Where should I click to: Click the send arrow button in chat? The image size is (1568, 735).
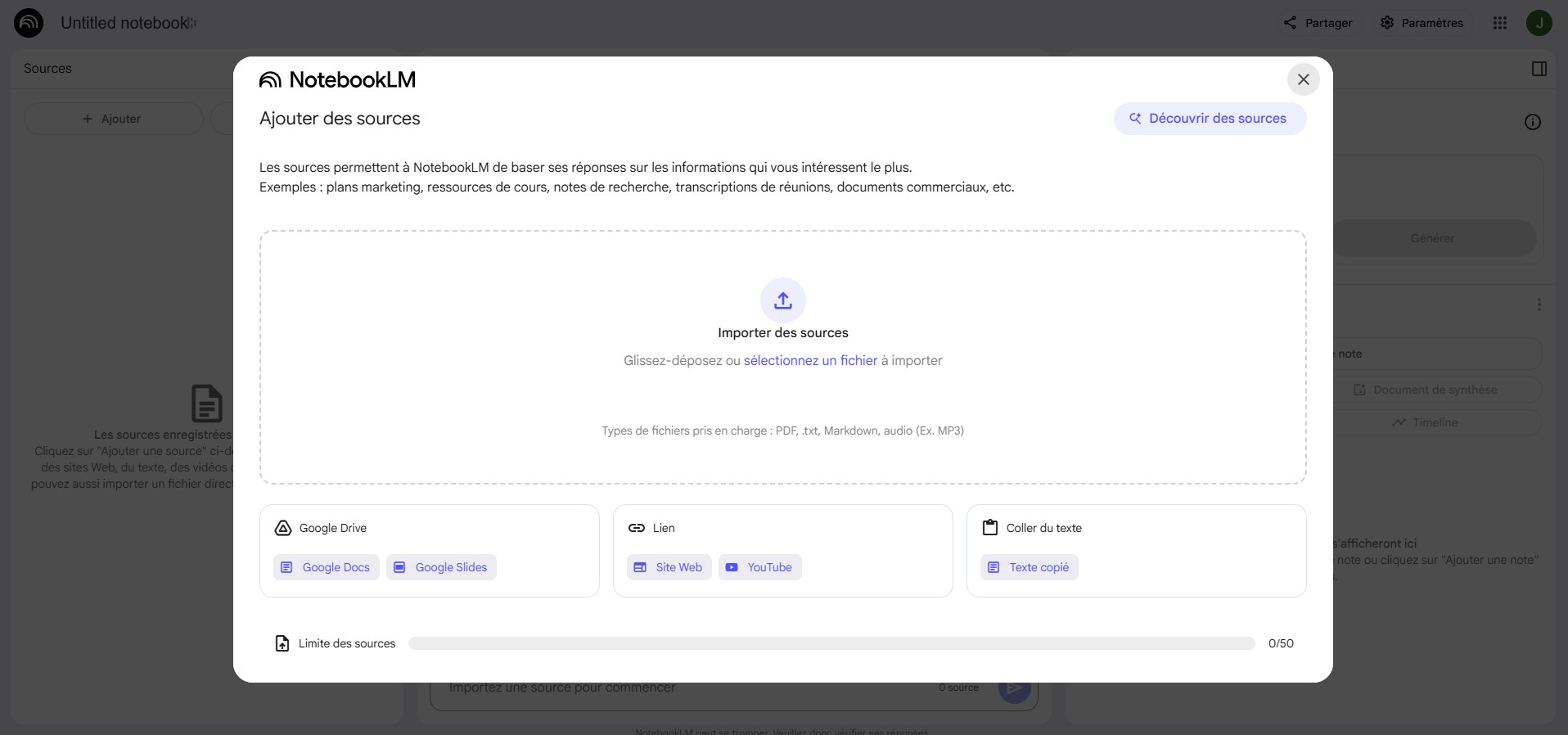pos(1014,689)
